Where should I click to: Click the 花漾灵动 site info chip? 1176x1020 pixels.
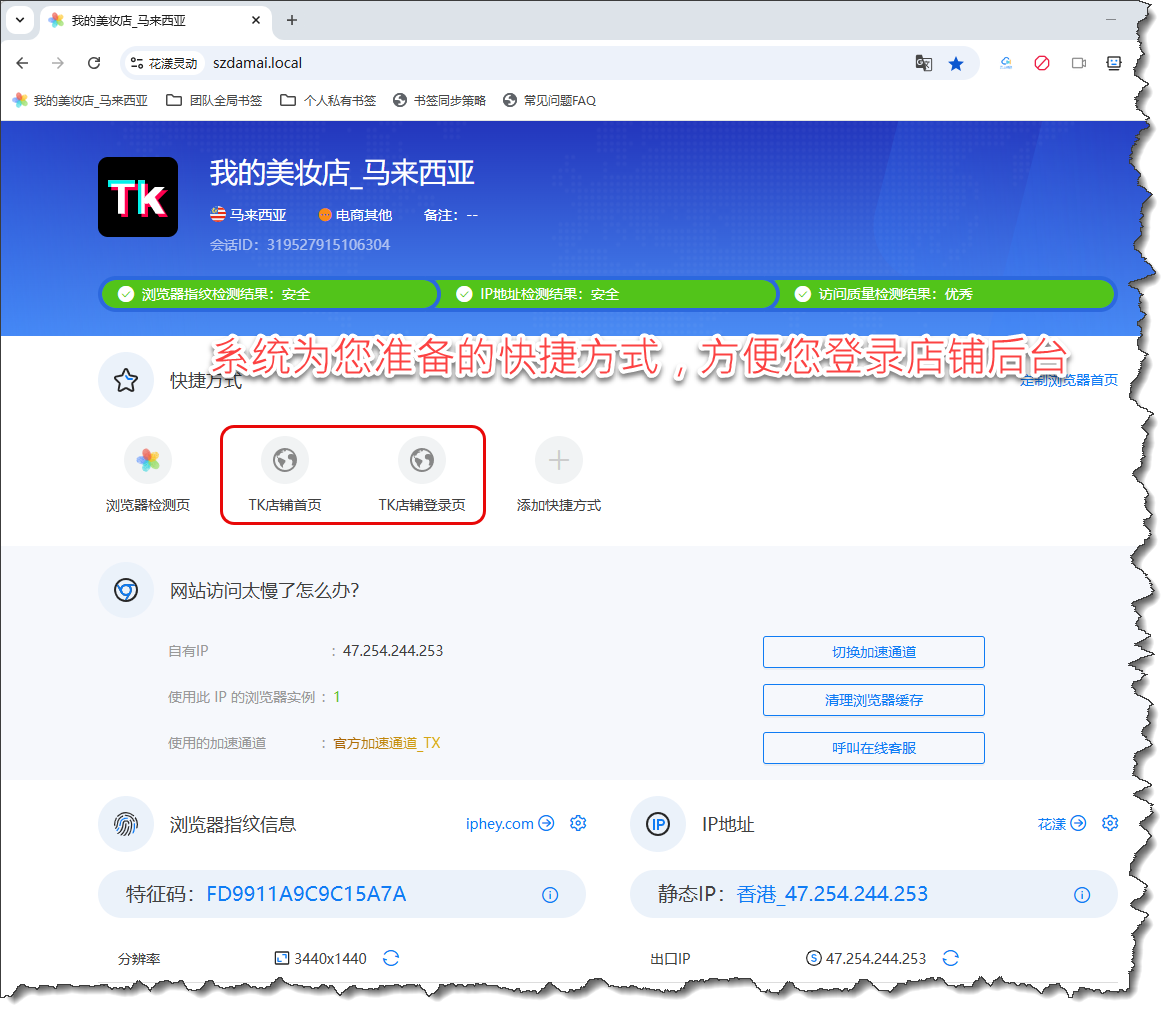click(164, 63)
